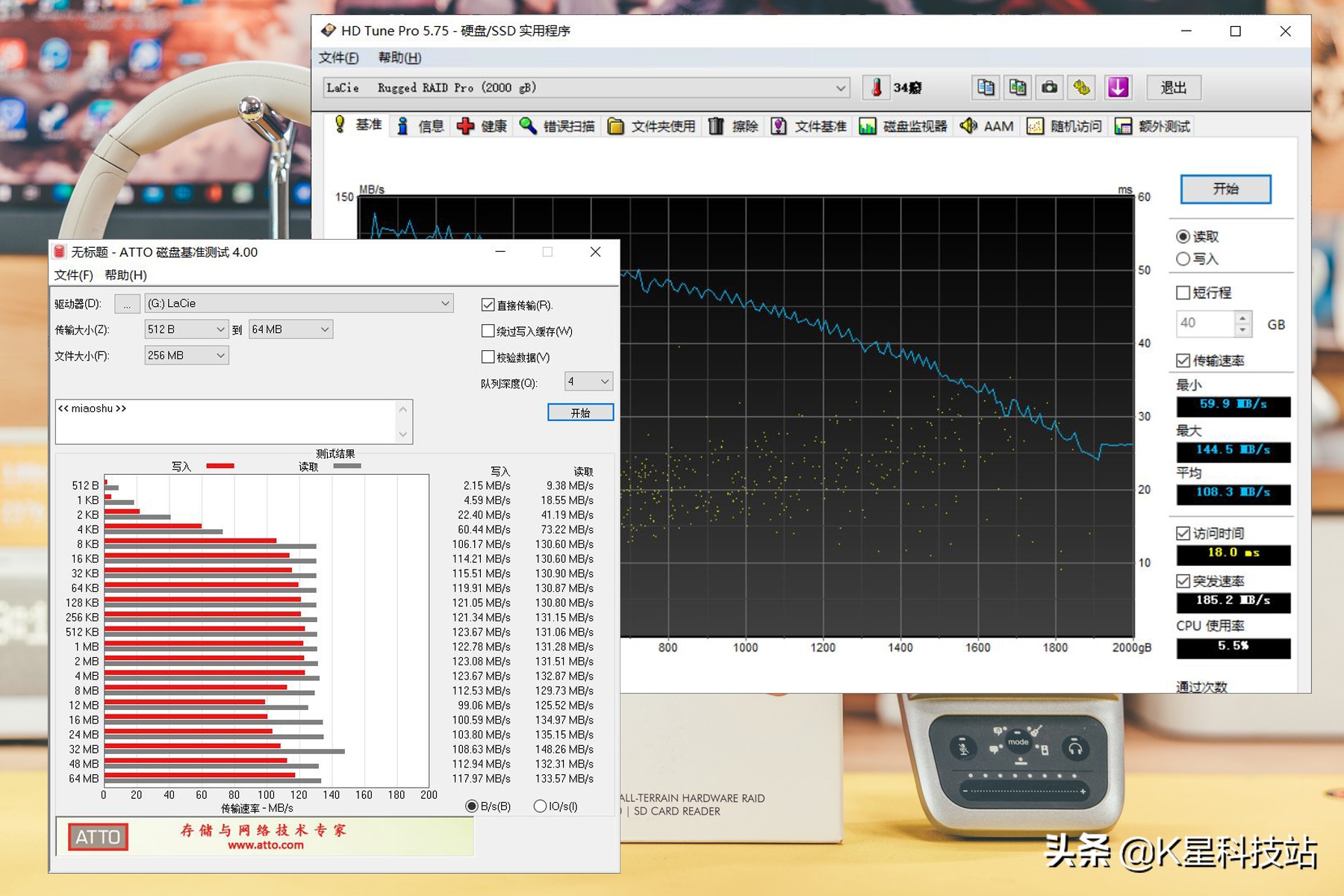The height and width of the screenshot is (896, 1344).
Task: Click the second copy-info toolbar icon
Action: 1017,87
